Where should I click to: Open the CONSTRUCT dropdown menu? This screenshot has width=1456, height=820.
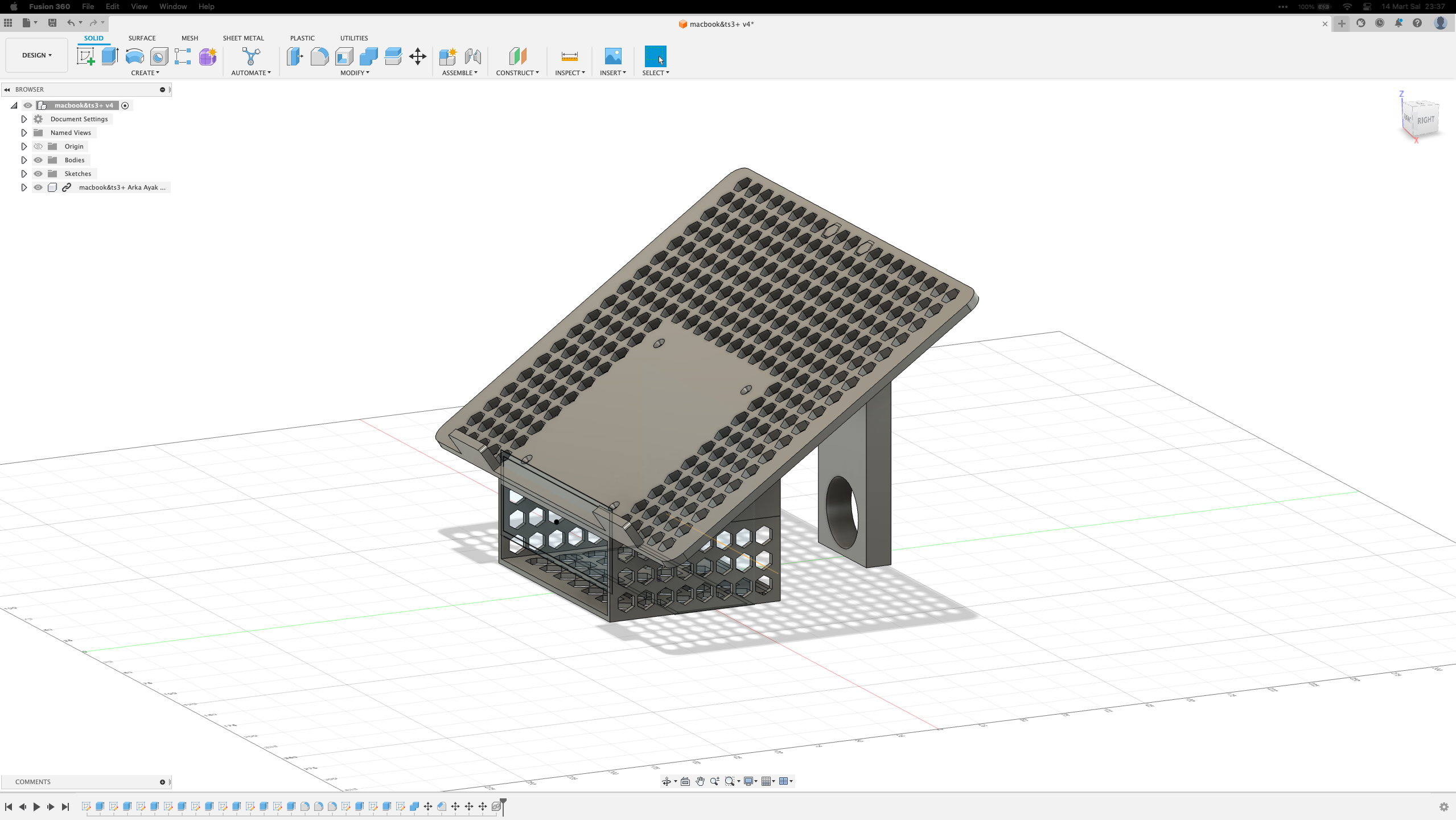(517, 73)
